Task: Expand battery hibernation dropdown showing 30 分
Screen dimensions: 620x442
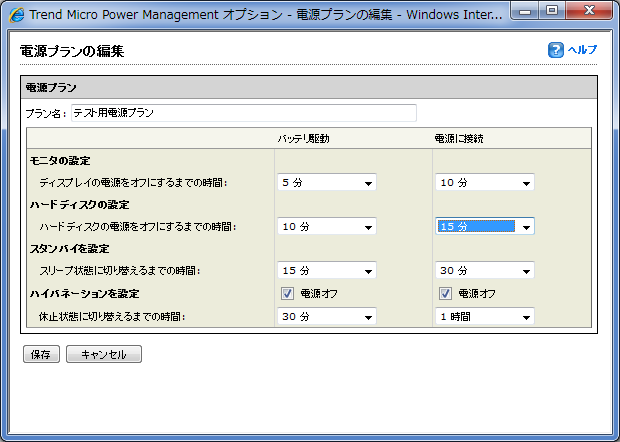Action: click(x=326, y=317)
